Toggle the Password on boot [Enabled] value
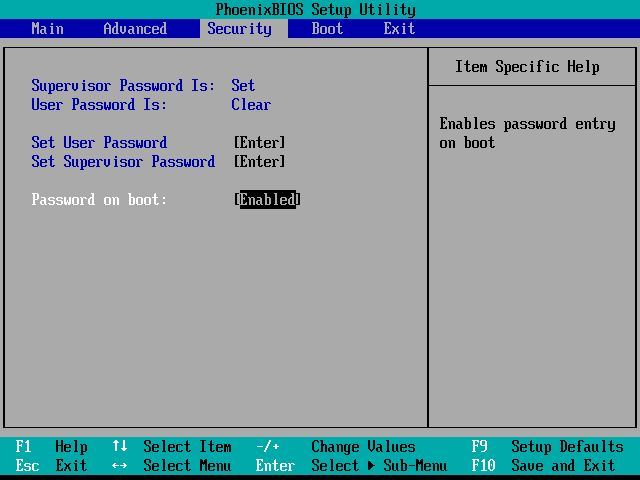640x480 pixels. pos(267,200)
